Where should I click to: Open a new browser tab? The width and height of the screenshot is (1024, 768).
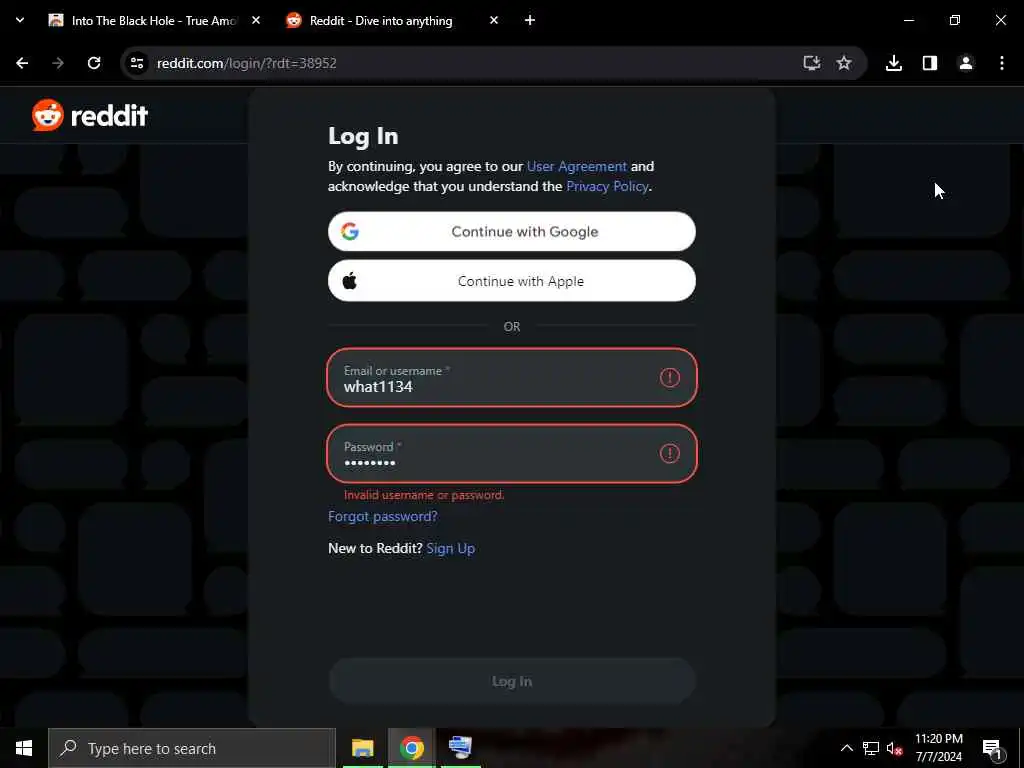click(x=530, y=20)
